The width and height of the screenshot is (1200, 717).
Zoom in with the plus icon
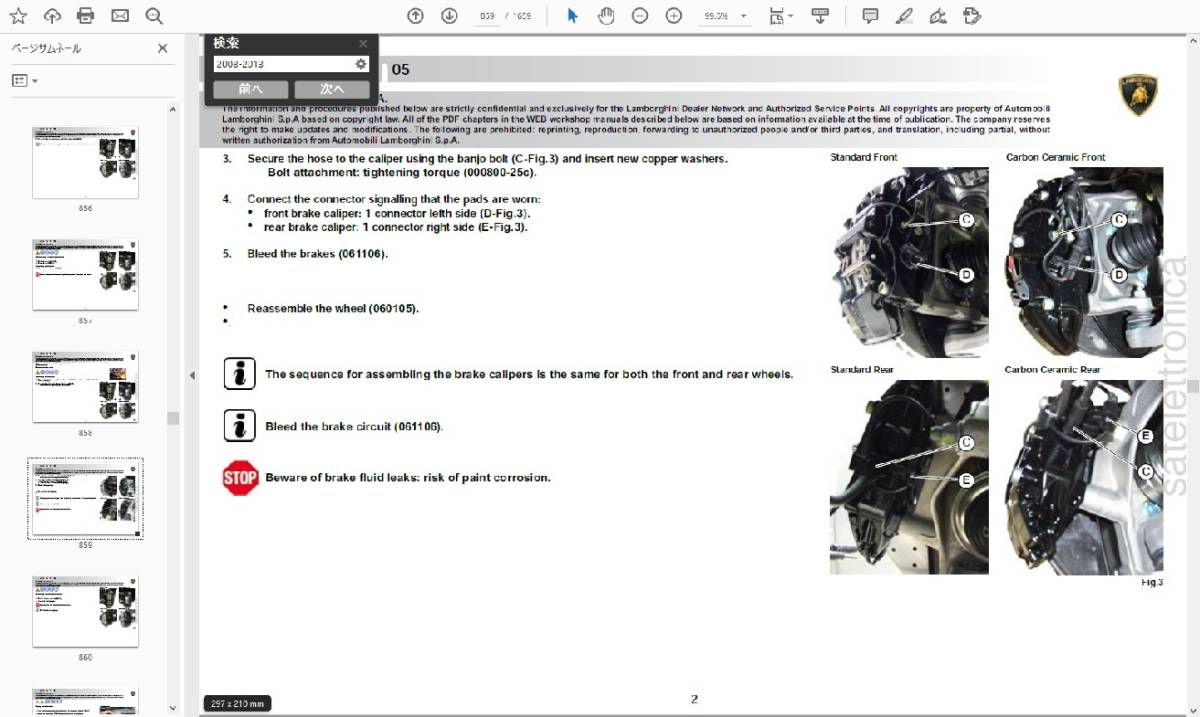674,16
